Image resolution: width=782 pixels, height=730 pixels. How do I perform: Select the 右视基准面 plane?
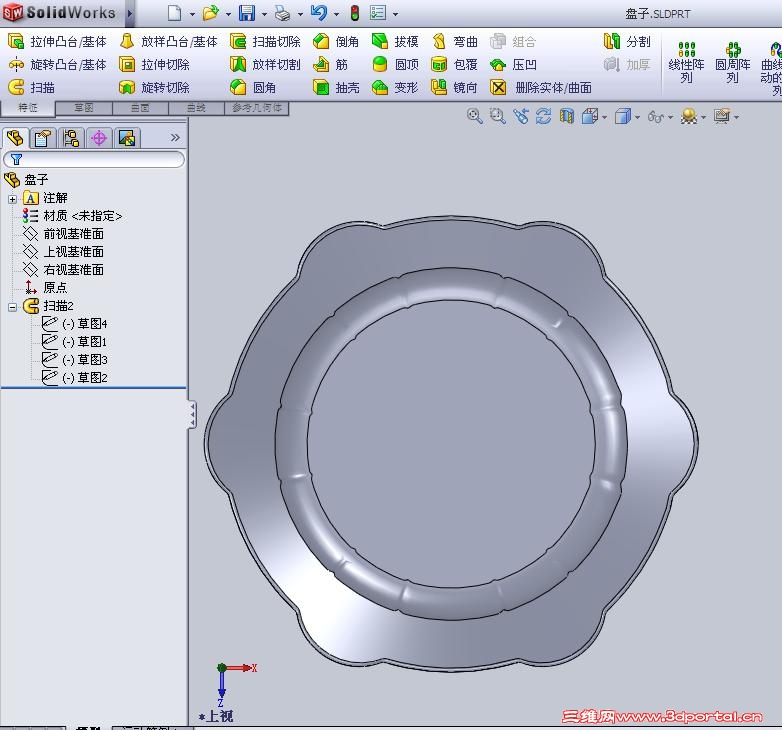tap(63, 270)
